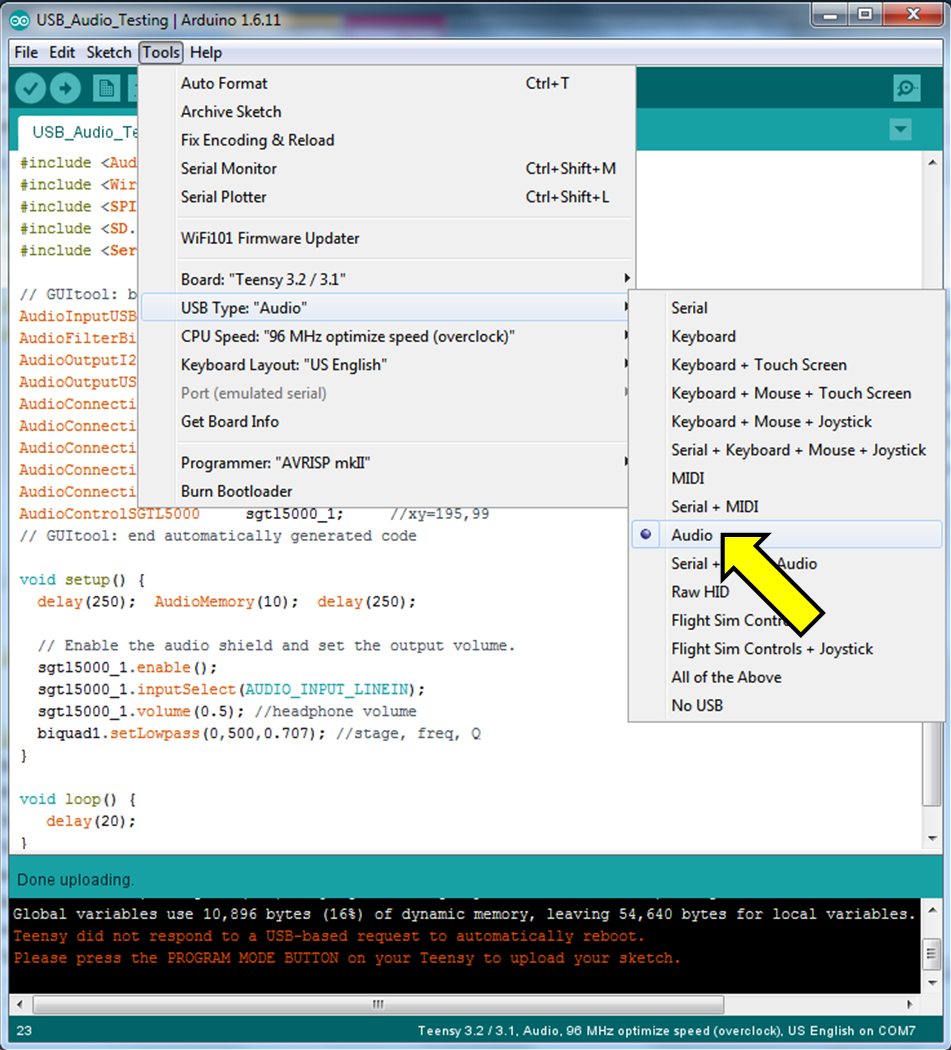This screenshot has height=1050, width=951.
Task: Open Serial Monitor from Tools menu
Action: tap(386, 169)
